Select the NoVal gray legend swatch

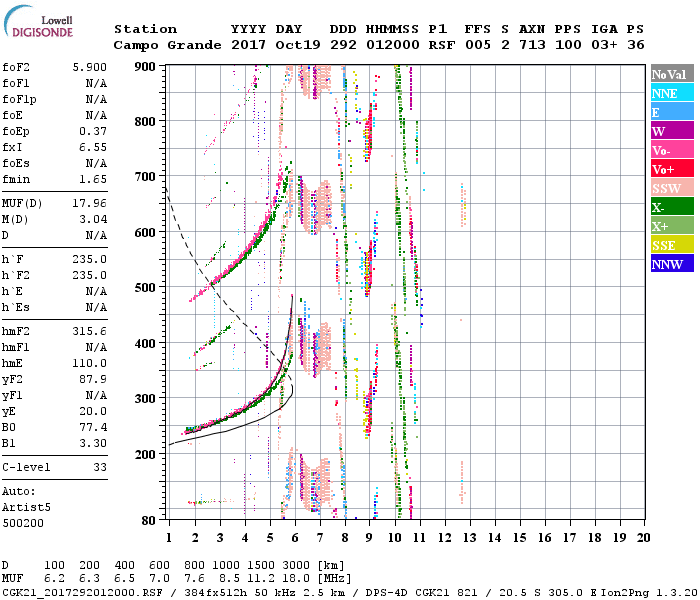click(x=672, y=74)
